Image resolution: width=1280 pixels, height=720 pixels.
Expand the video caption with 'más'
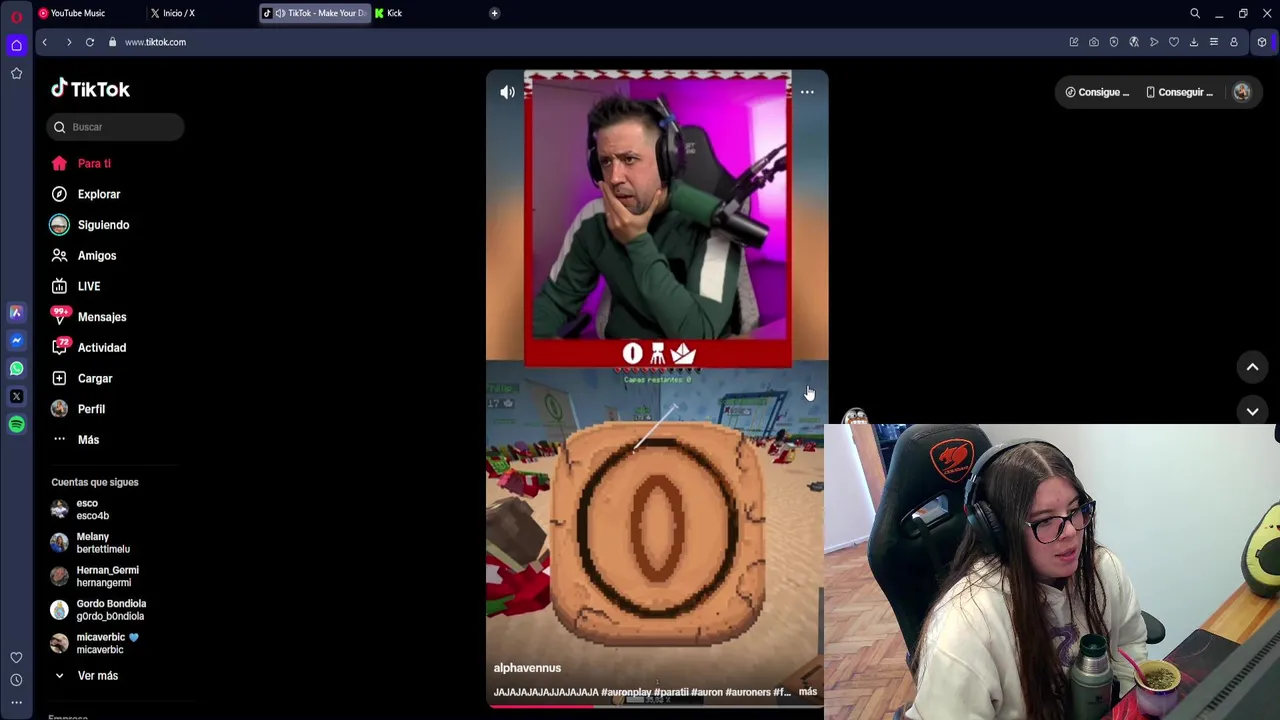point(808,692)
